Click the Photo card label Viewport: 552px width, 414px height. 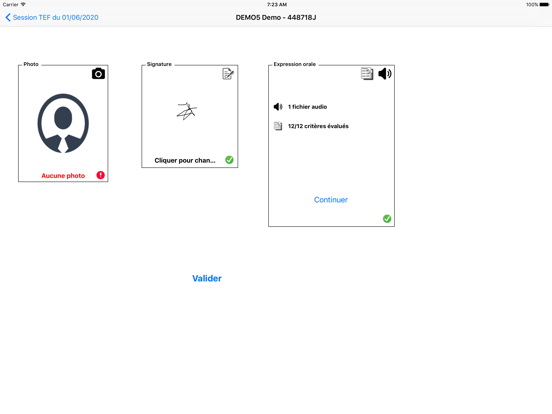point(31,64)
